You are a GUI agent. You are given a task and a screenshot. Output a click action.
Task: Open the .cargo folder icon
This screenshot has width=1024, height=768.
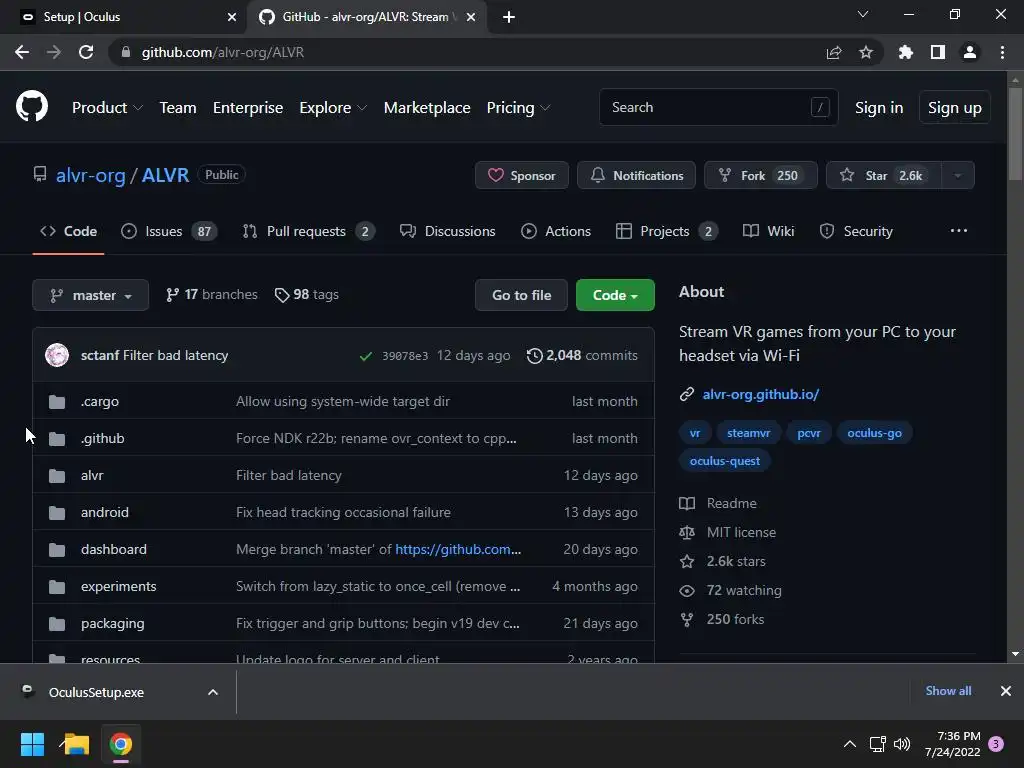point(57,402)
